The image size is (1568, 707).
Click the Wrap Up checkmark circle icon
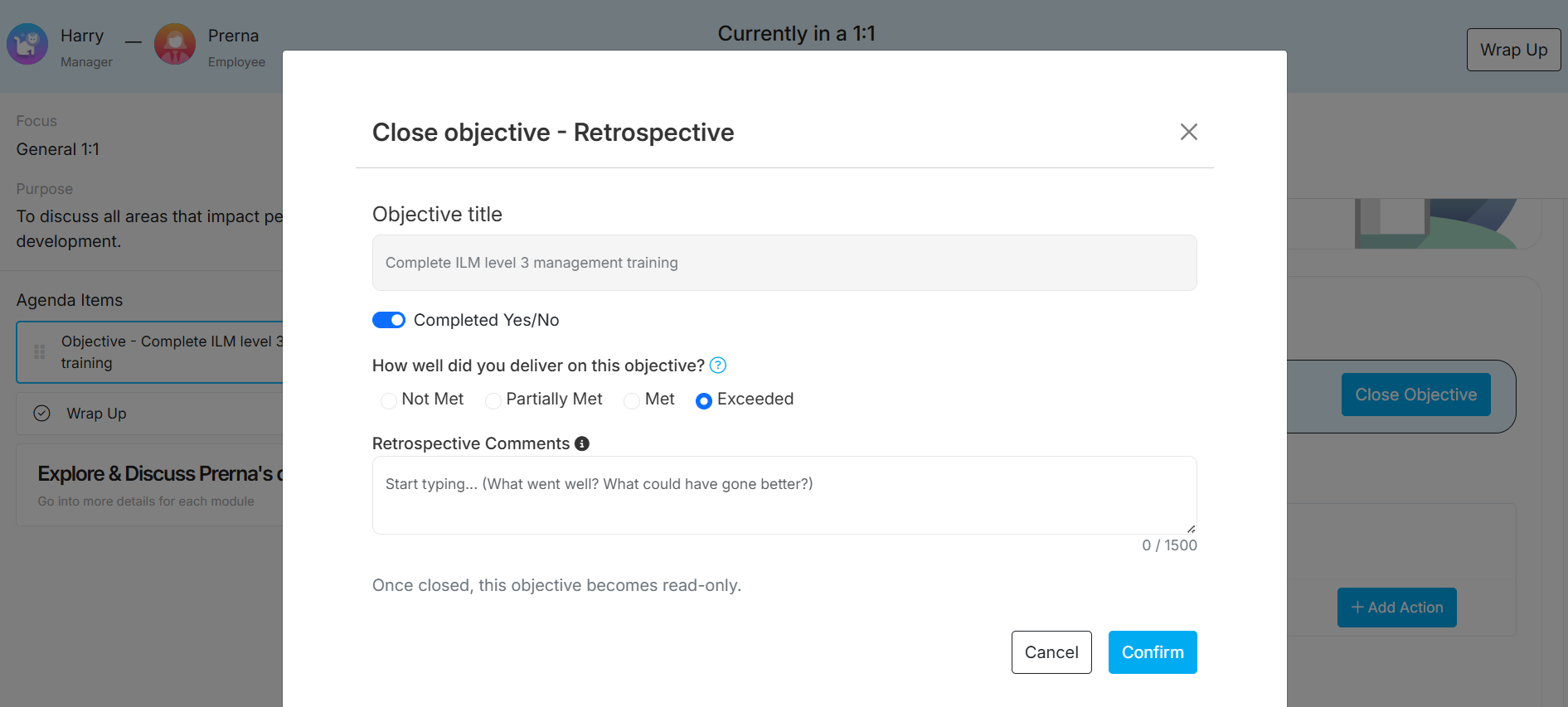pyautogui.click(x=42, y=414)
